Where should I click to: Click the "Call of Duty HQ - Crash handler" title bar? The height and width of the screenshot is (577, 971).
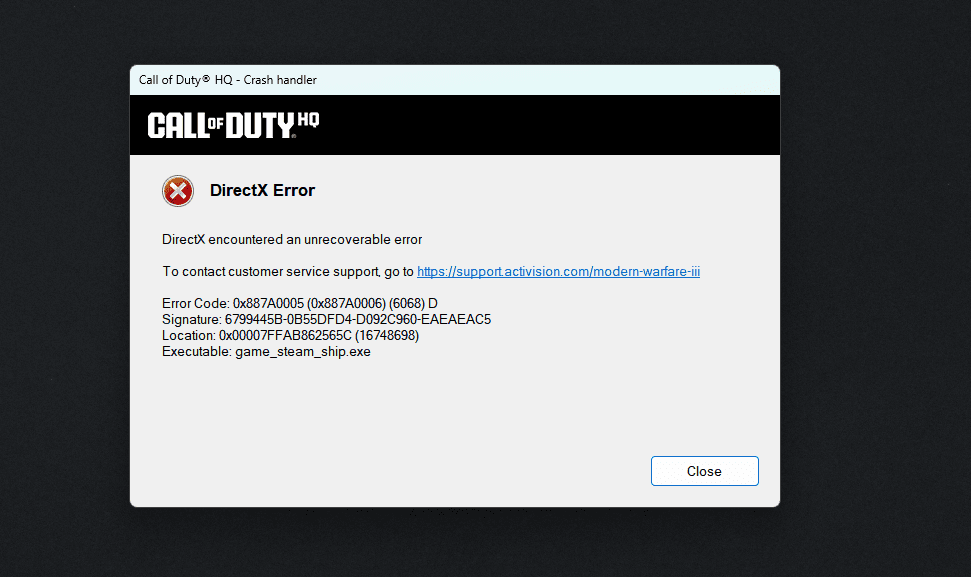tap(455, 80)
